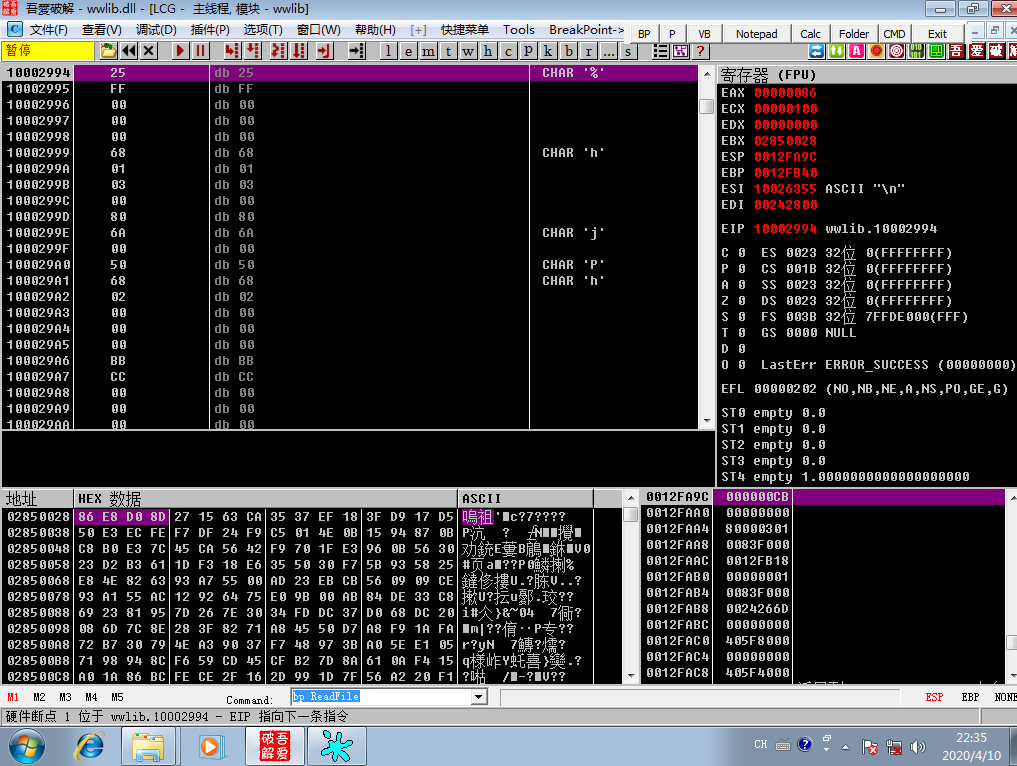Click the Open file folder toolbar icon
The height and width of the screenshot is (766, 1017).
tap(108, 51)
